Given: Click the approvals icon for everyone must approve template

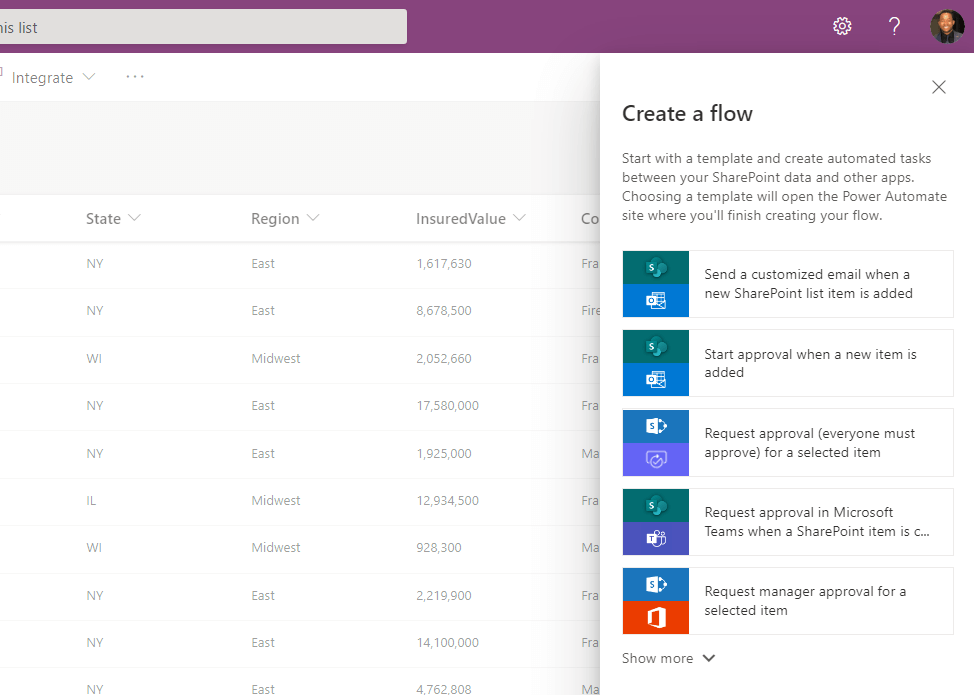Looking at the screenshot, I should pos(655,460).
